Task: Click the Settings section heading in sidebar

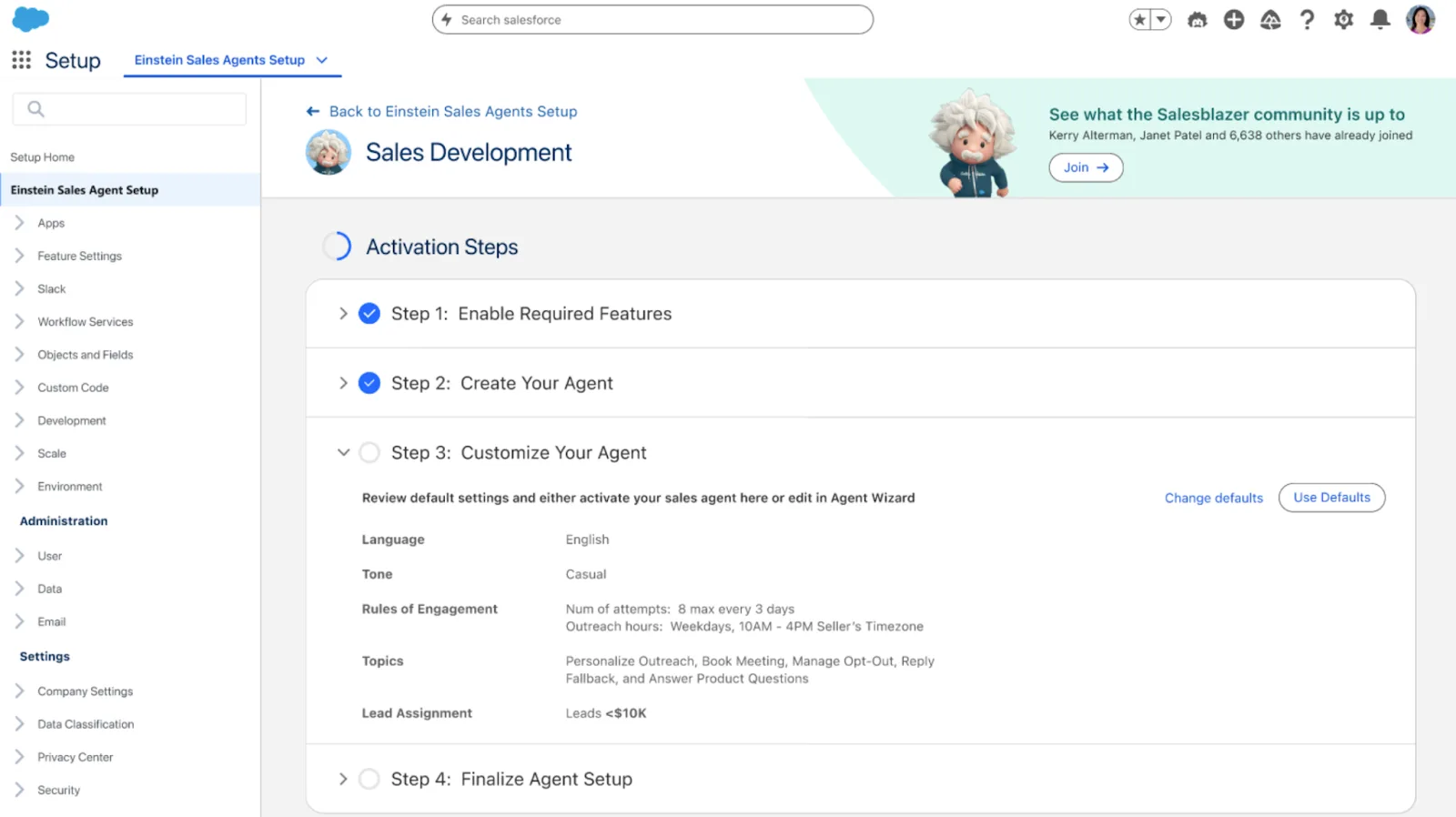Action: [x=45, y=656]
